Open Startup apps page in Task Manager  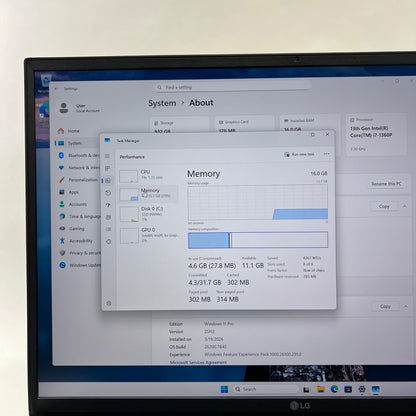(108, 205)
